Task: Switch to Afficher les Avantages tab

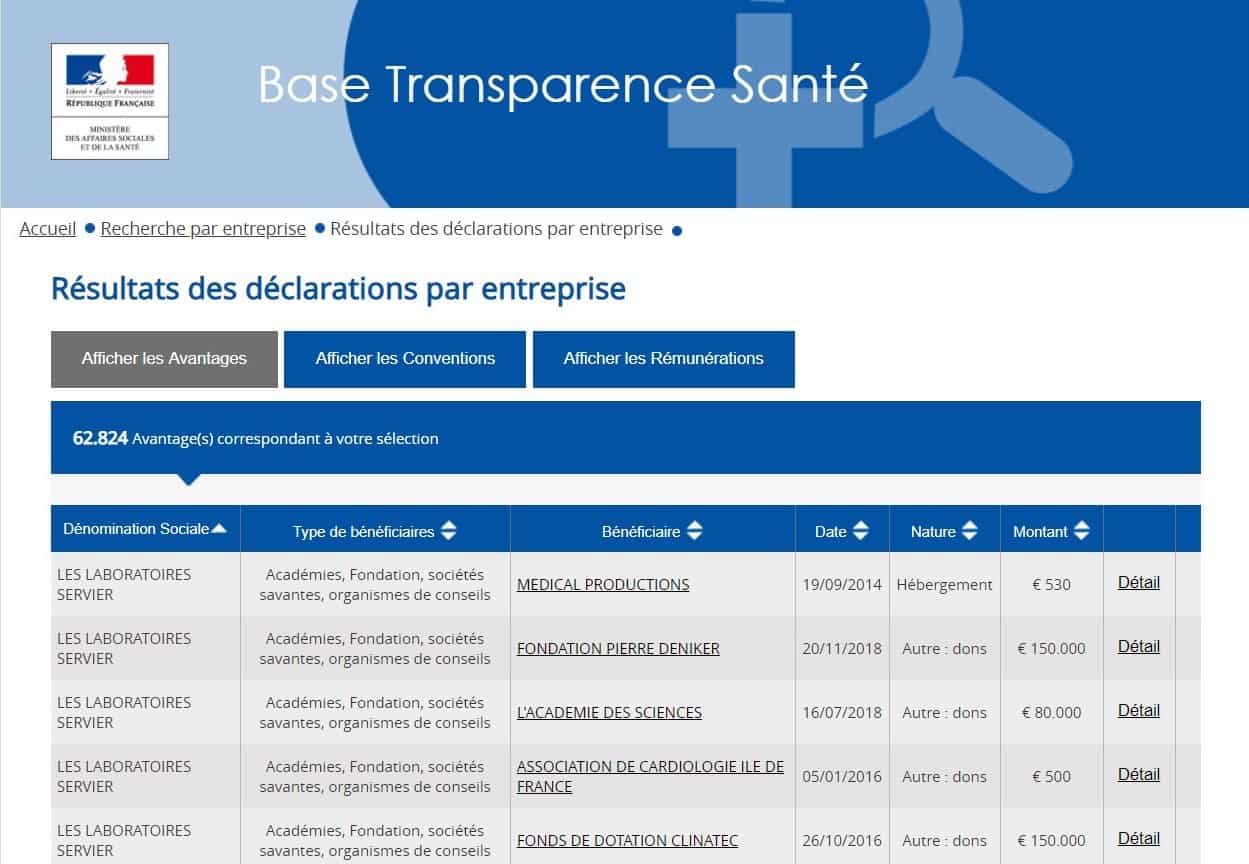Action: point(164,359)
